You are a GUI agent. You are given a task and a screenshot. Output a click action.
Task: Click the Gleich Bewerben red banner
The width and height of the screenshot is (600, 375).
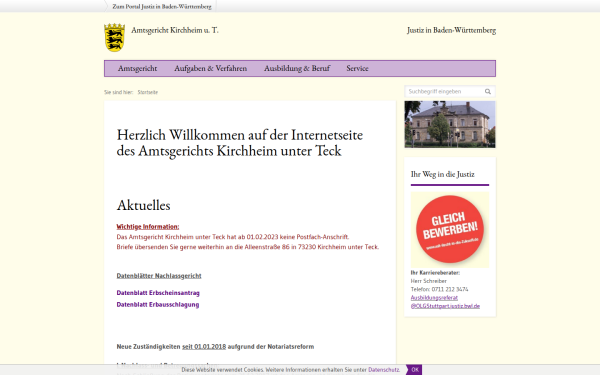450,230
